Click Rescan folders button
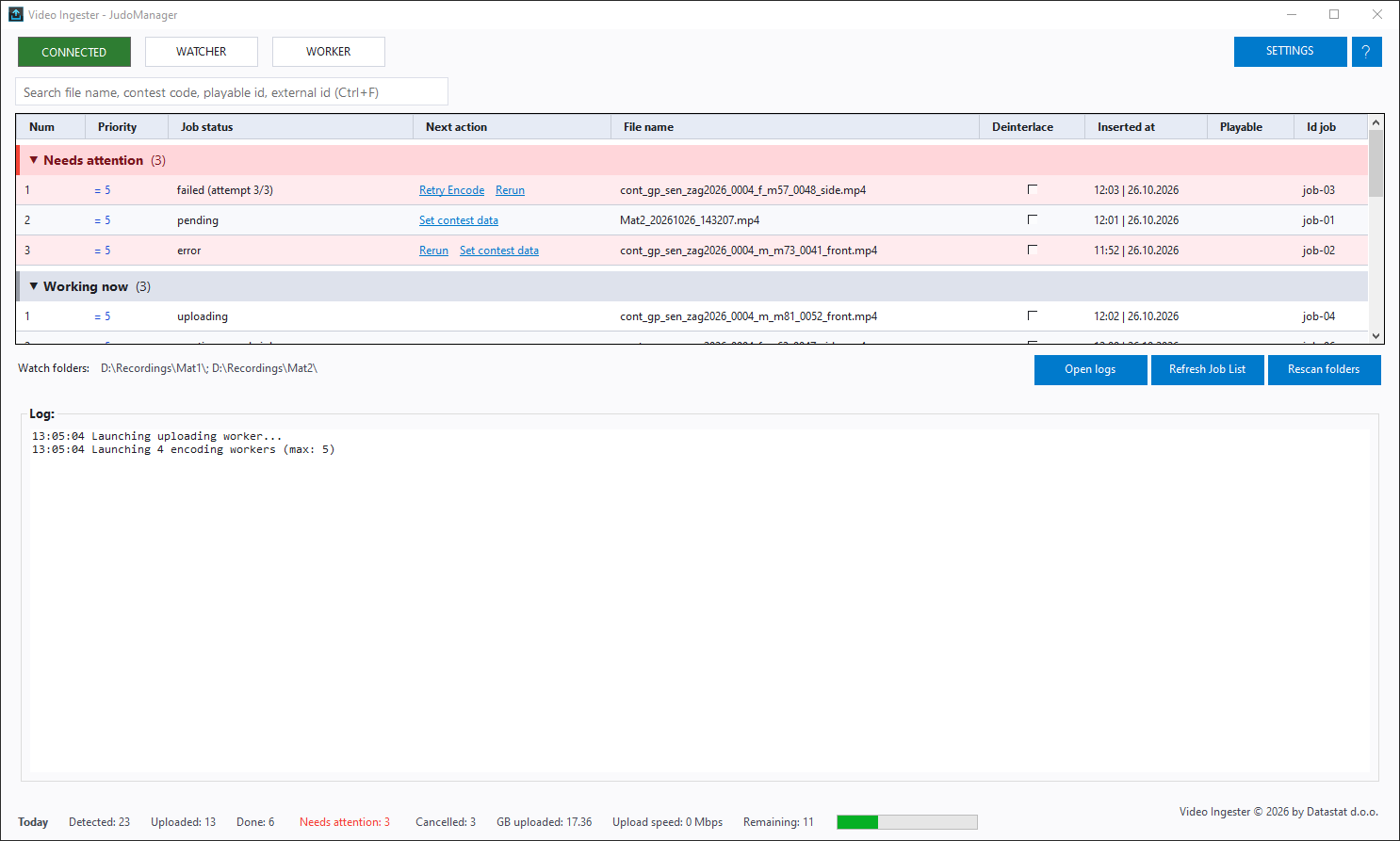 point(1324,369)
